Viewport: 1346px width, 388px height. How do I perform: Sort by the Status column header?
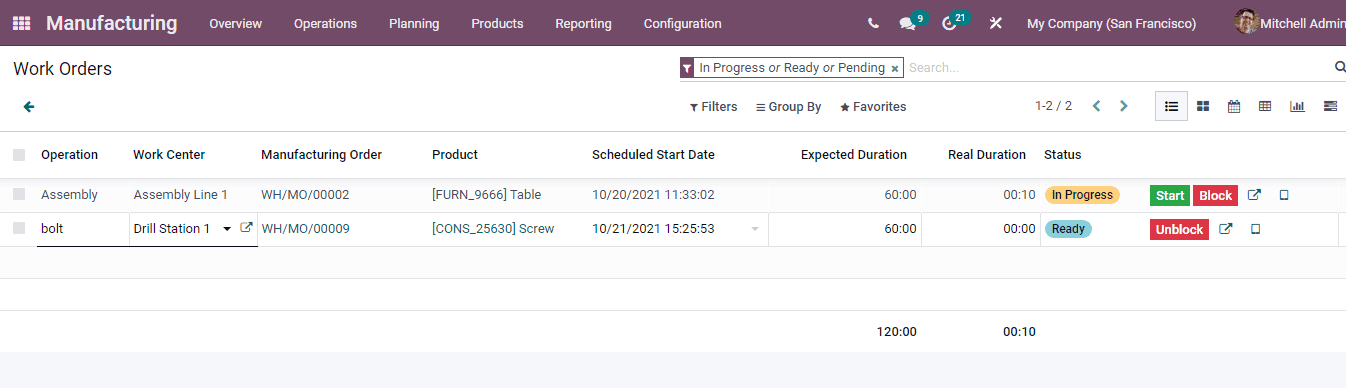tap(1062, 155)
